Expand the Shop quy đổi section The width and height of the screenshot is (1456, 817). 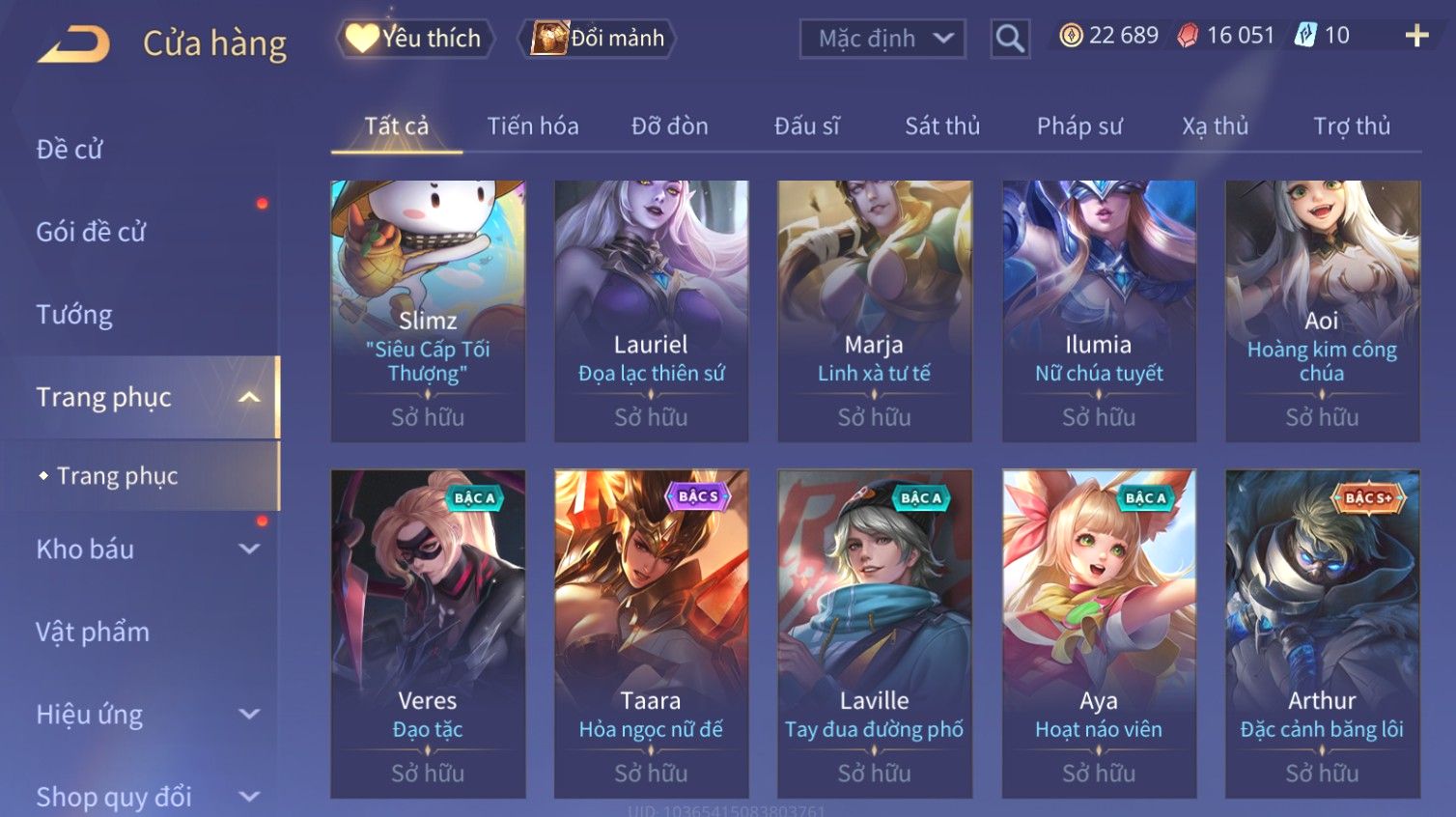249,797
